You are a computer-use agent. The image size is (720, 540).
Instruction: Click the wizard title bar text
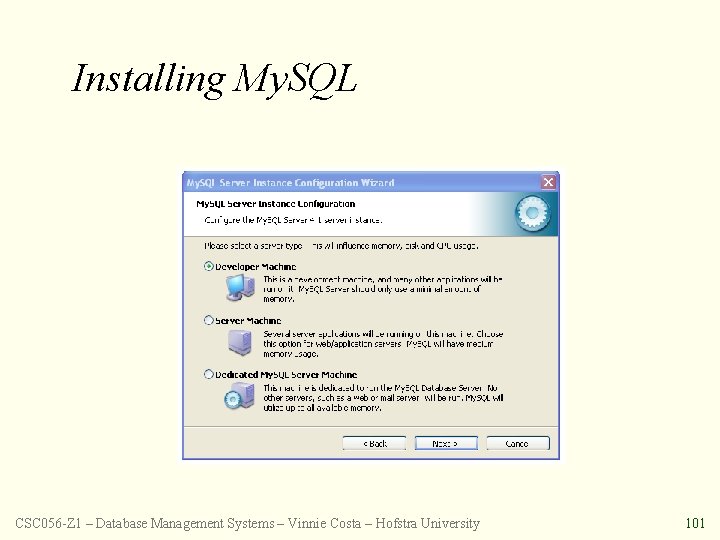290,183
